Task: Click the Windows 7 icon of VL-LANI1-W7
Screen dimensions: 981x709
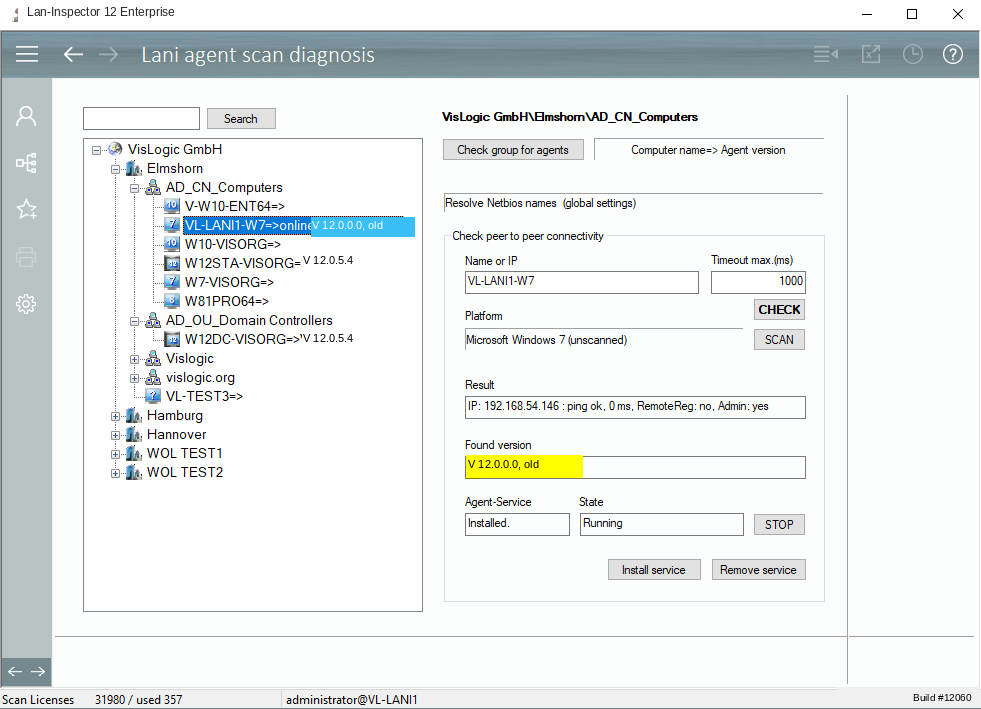Action: tap(172, 225)
